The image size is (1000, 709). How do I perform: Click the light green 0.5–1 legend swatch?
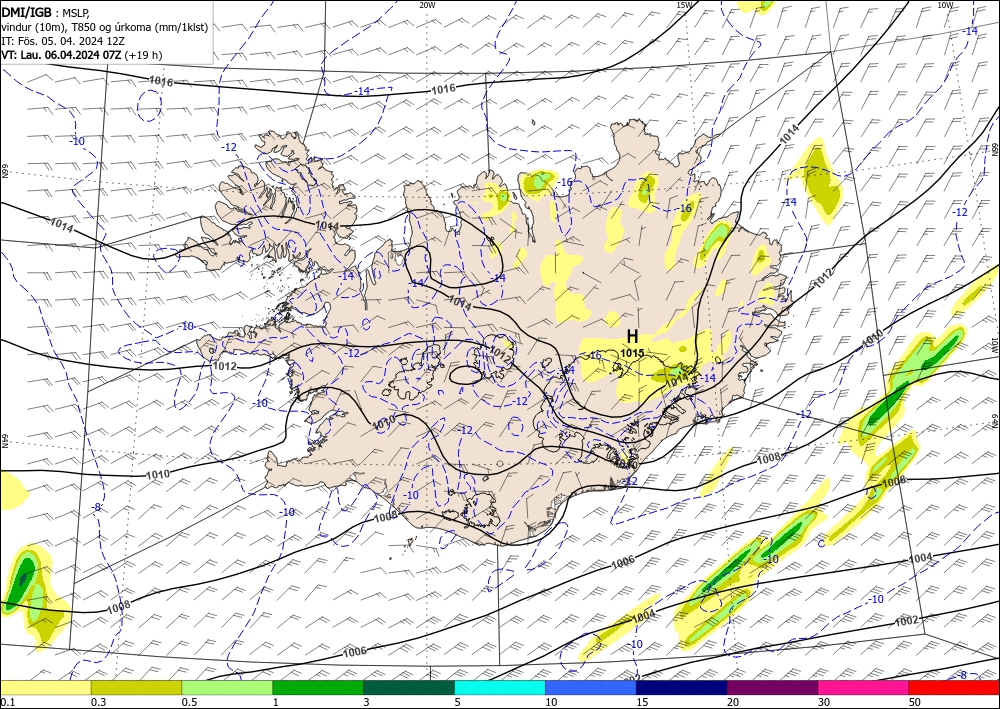[227, 688]
